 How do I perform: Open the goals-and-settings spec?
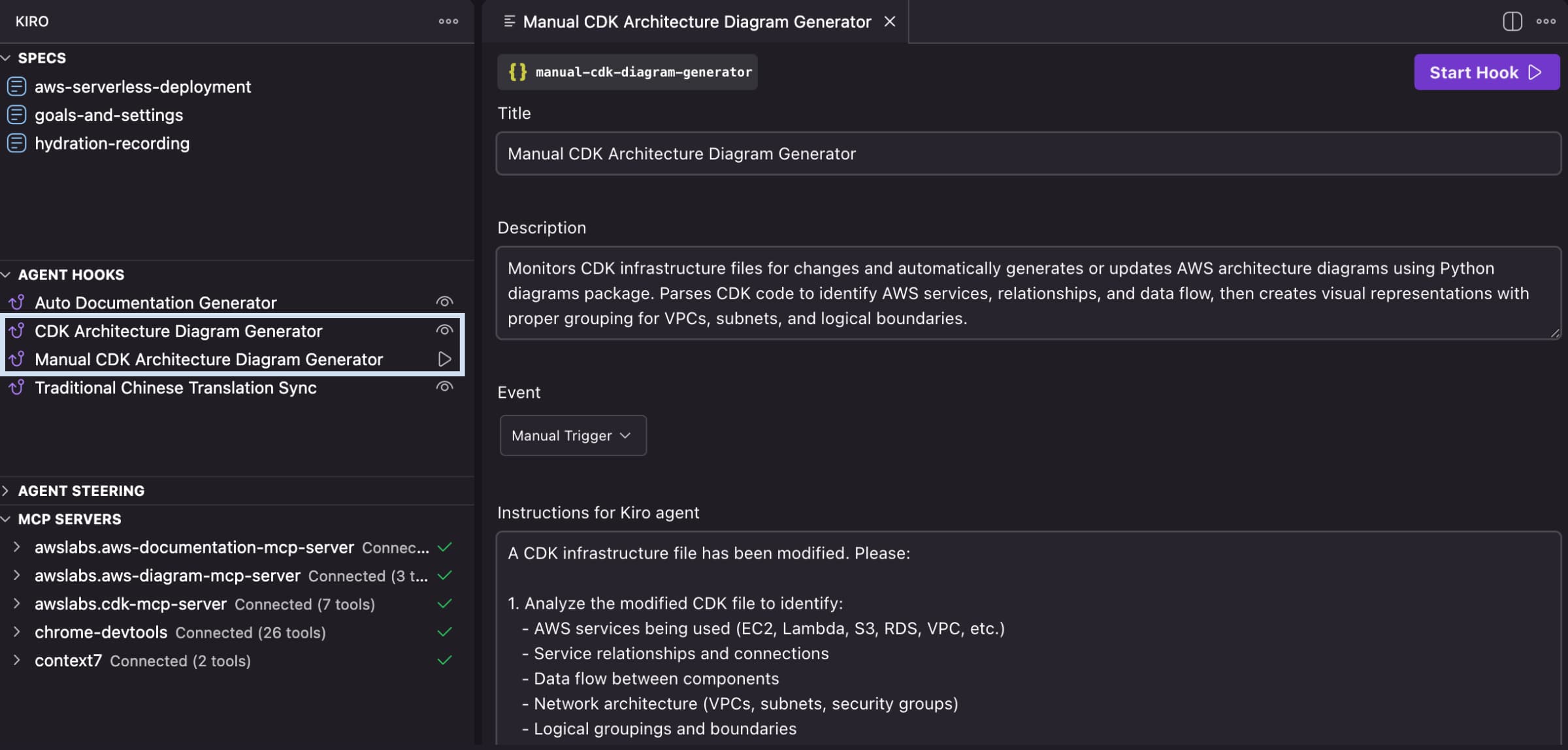[109, 114]
